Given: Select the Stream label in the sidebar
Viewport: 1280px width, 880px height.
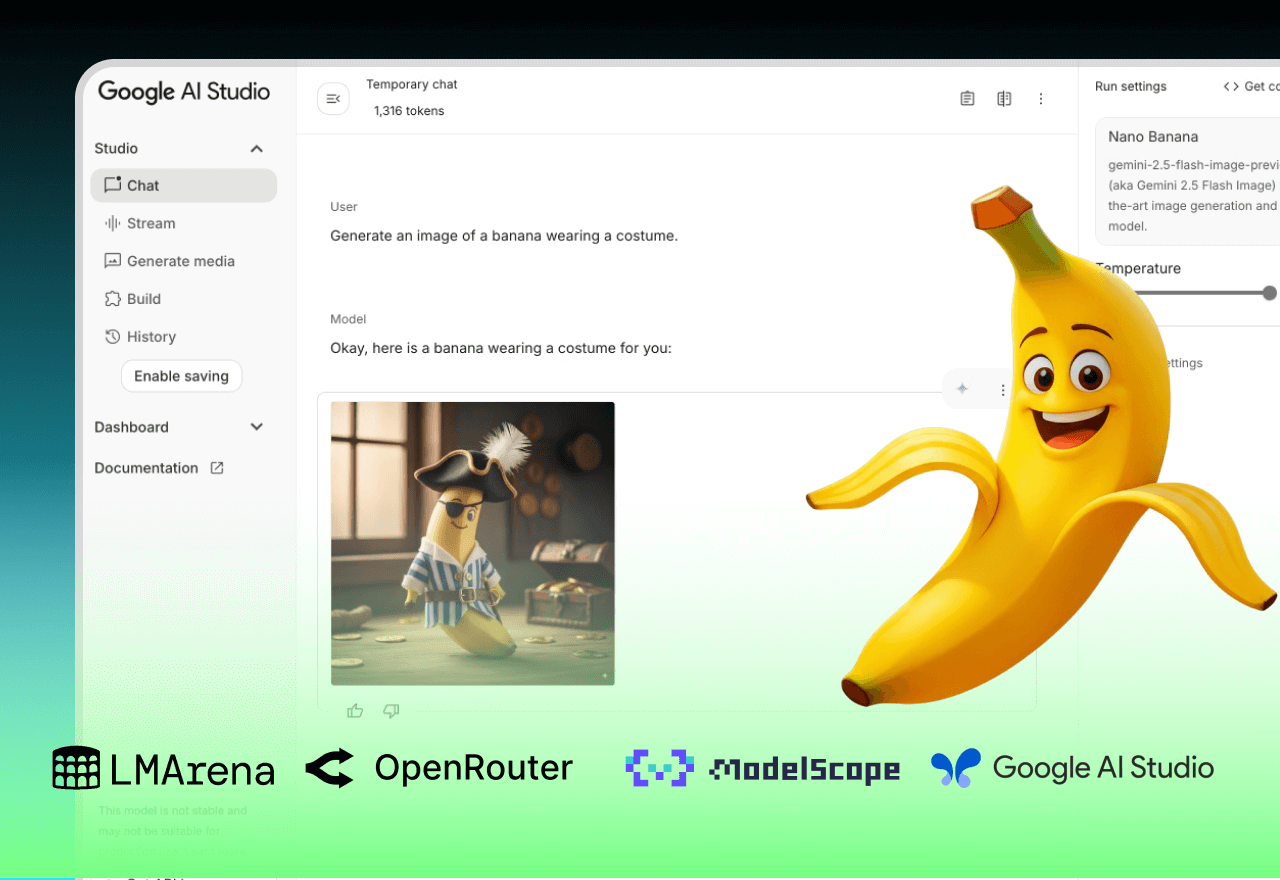Looking at the screenshot, I should tap(151, 223).
